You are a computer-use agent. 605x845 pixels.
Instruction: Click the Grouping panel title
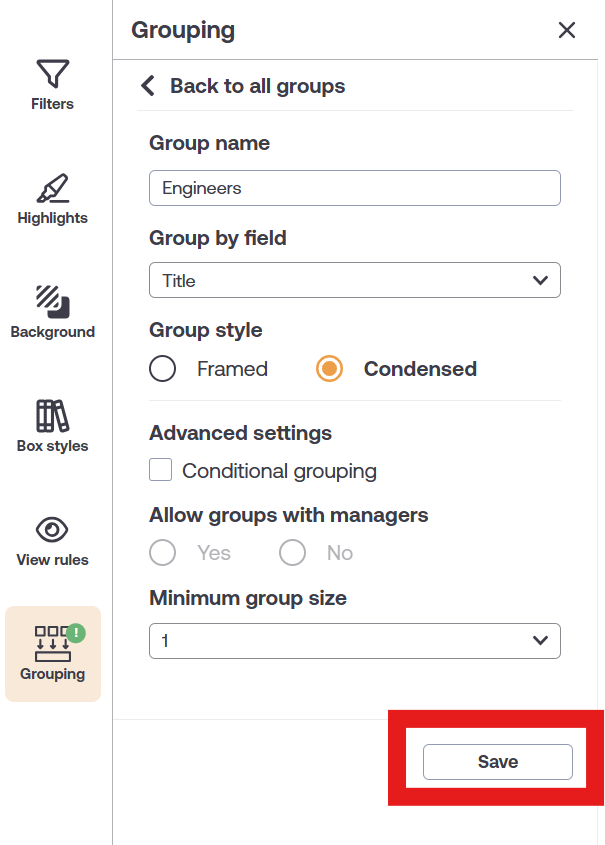(183, 30)
